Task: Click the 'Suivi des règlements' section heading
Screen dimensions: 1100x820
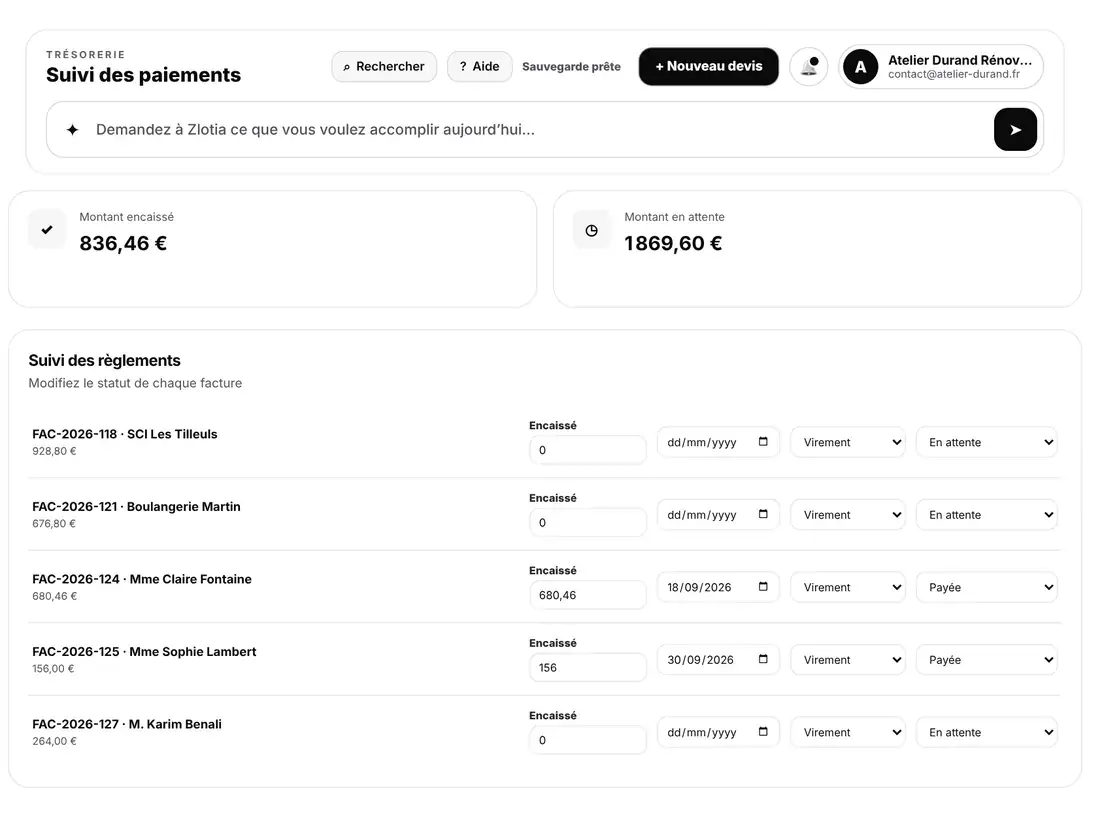Action: pyautogui.click(x=105, y=361)
